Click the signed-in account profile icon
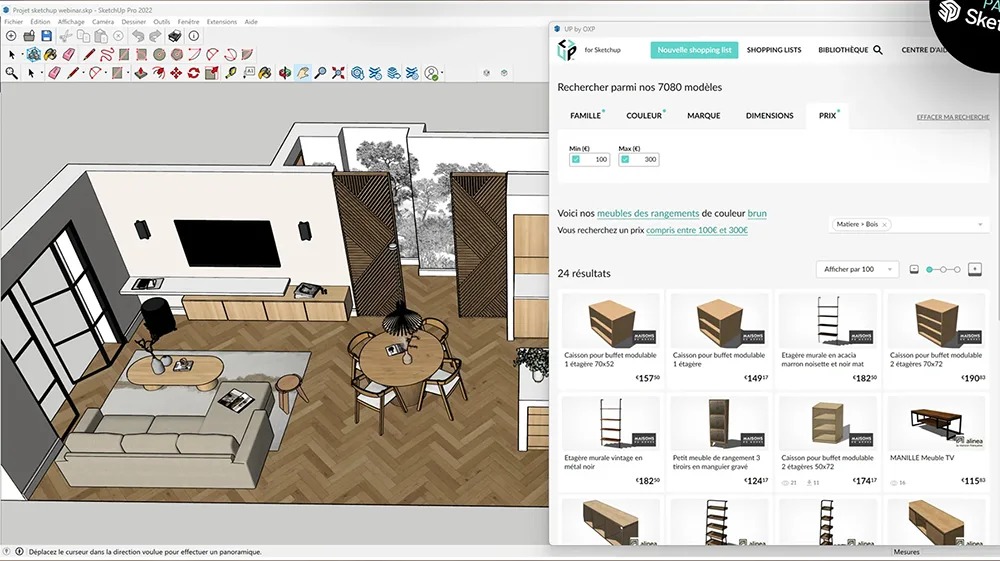 tap(432, 73)
